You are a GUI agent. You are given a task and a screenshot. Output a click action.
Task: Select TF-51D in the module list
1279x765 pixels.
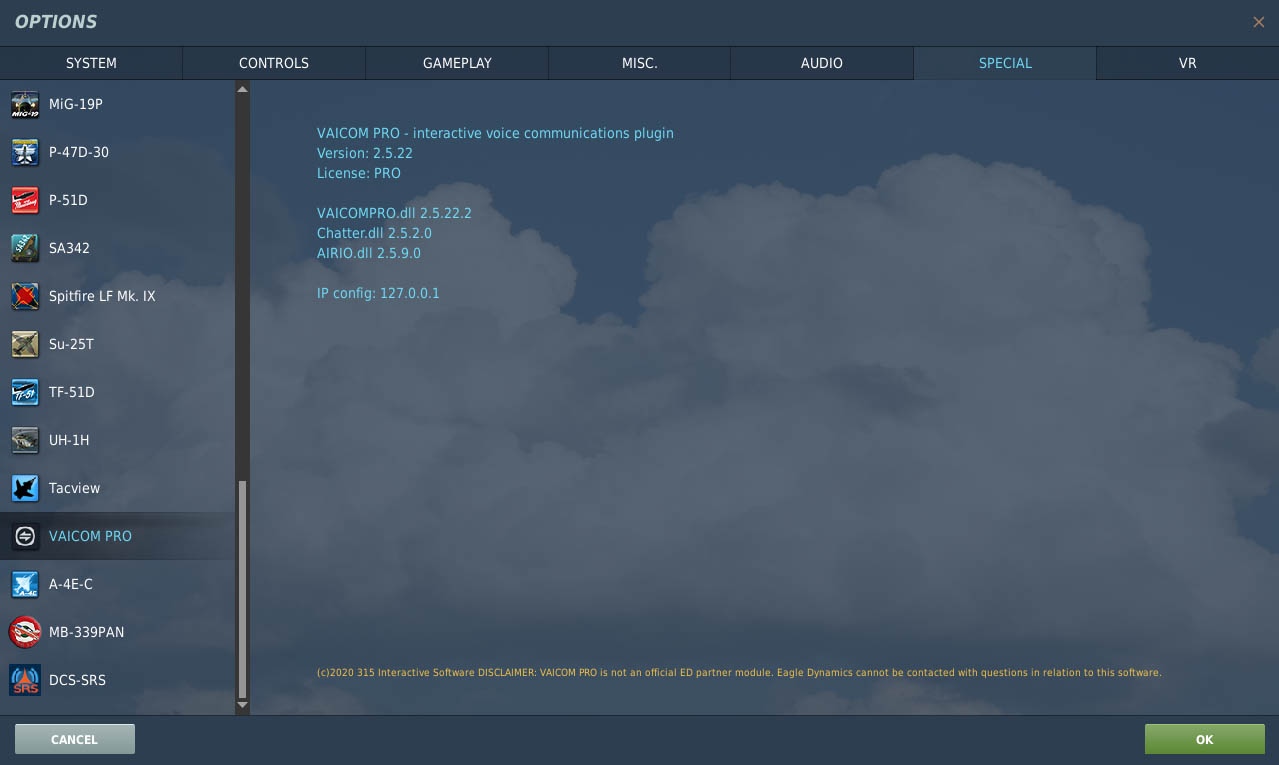[x=118, y=392]
